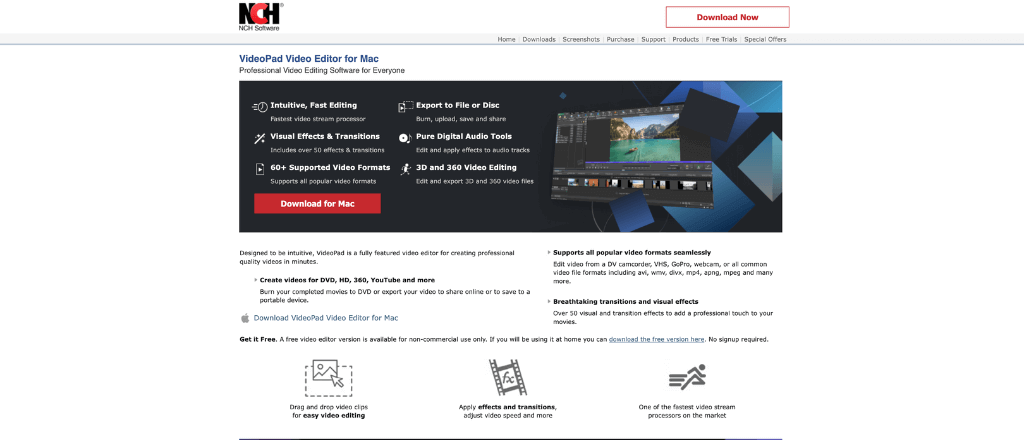Click the VideoPad Video Editor for Mac heading
Image resolution: width=1024 pixels, height=440 pixels.
click(x=309, y=59)
